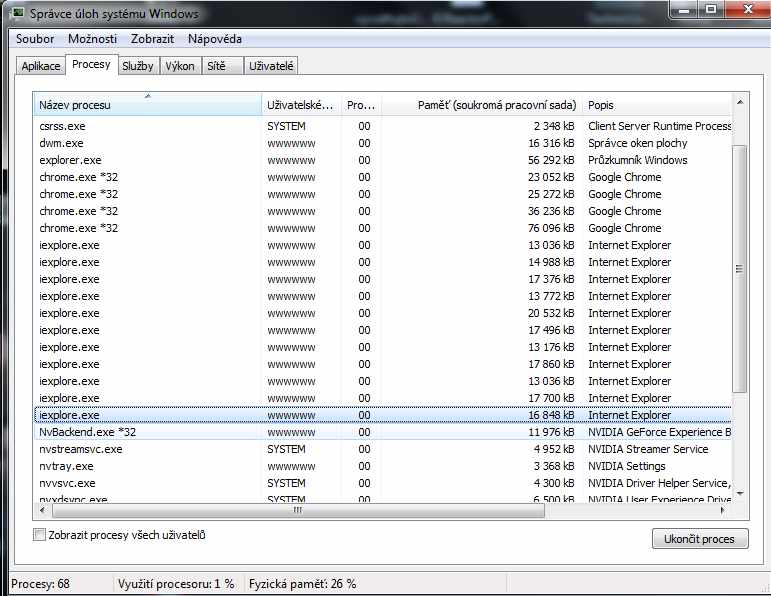771x596 pixels.
Task: Click the horizontal scrollbar left arrow
Action: point(41,510)
